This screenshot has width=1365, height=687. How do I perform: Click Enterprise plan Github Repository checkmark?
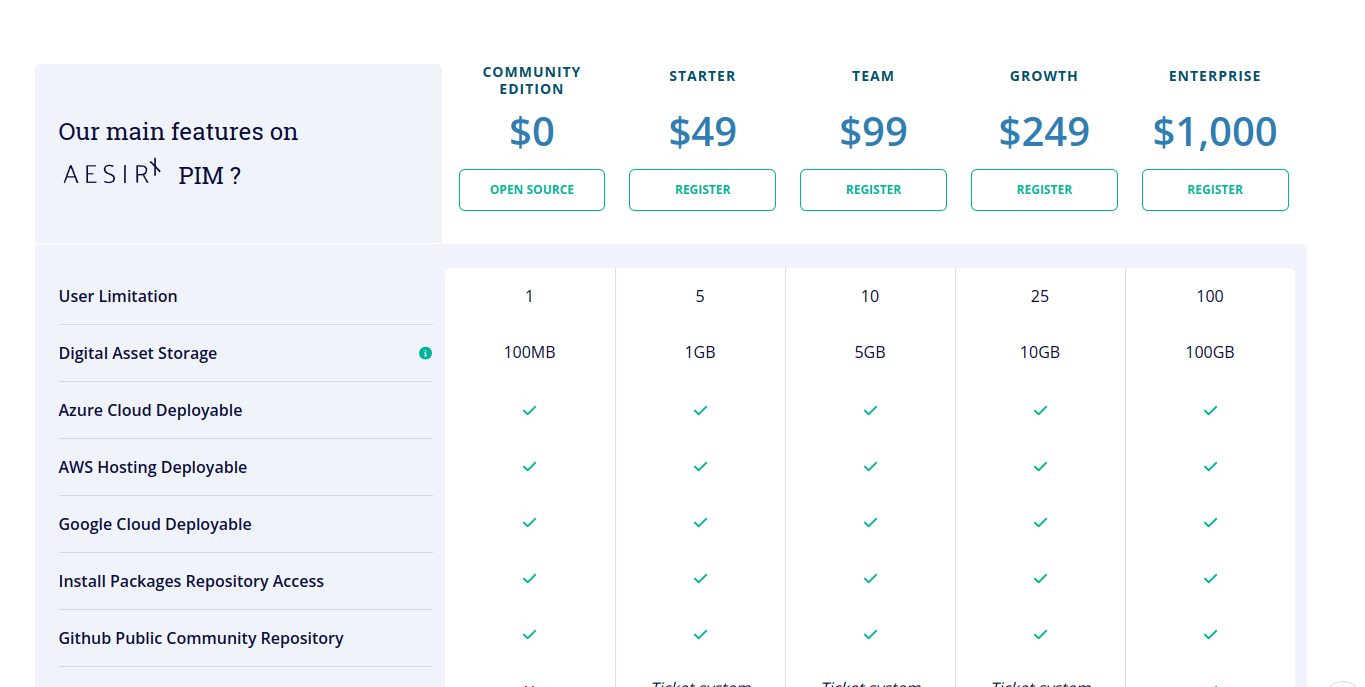(x=1210, y=635)
